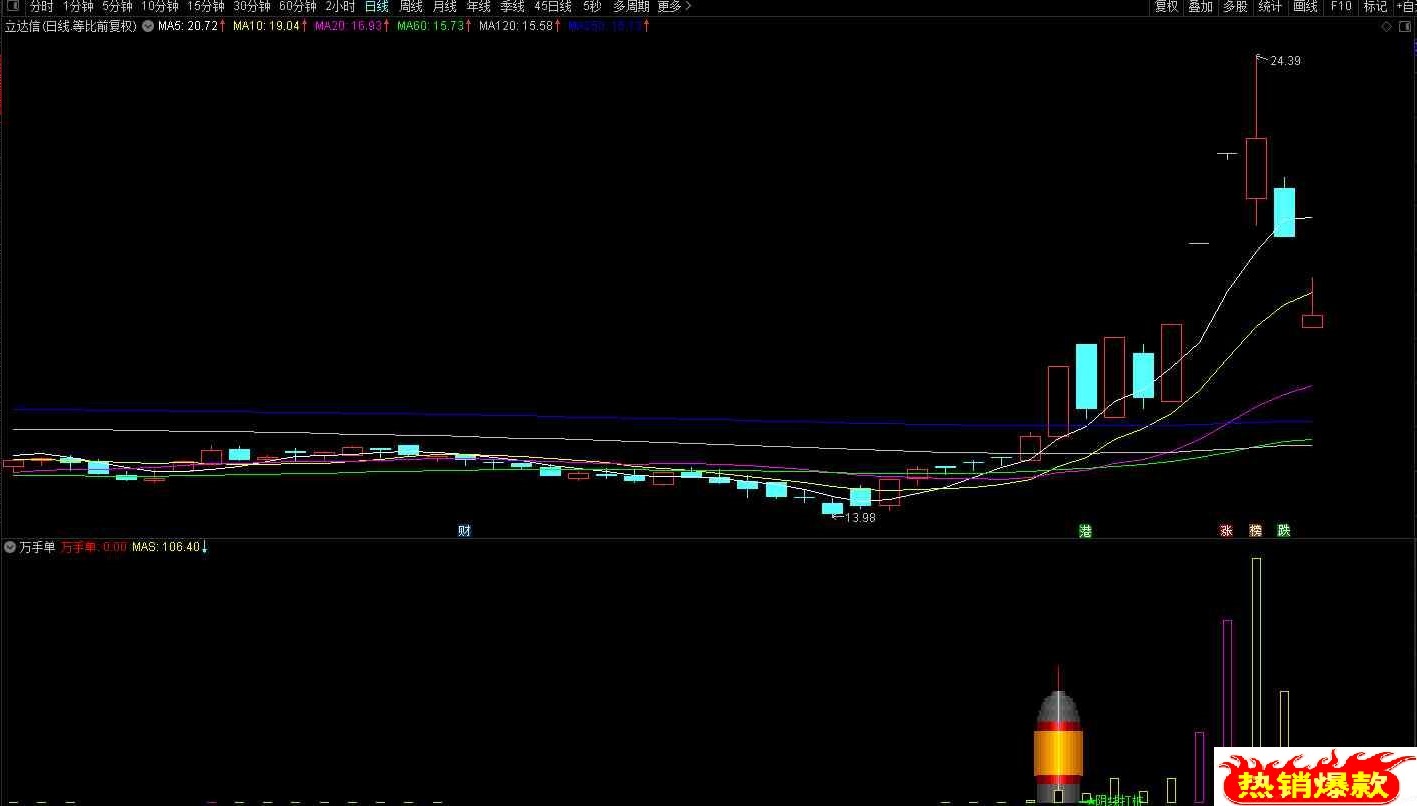1417x806 pixels.
Task: Expand the 更多 periods menu
Action: (674, 6)
